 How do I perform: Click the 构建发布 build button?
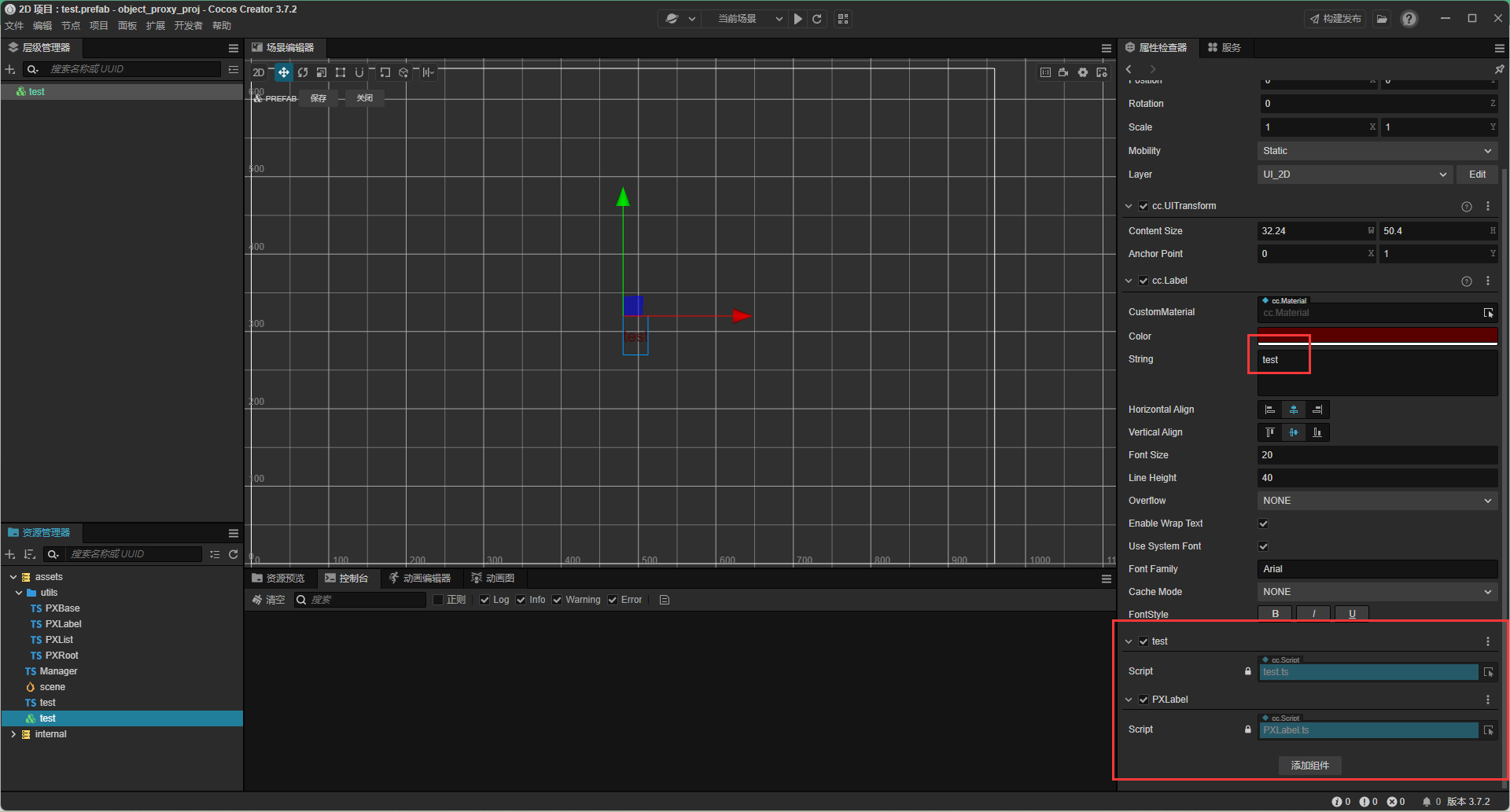point(1335,19)
